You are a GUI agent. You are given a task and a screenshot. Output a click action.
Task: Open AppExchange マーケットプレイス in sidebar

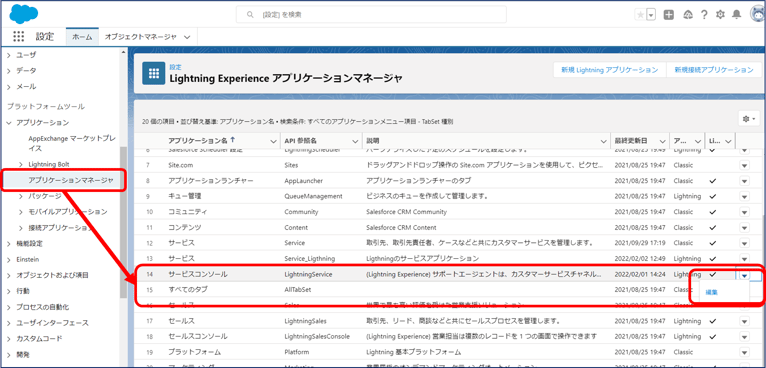pyautogui.click(x=71, y=143)
